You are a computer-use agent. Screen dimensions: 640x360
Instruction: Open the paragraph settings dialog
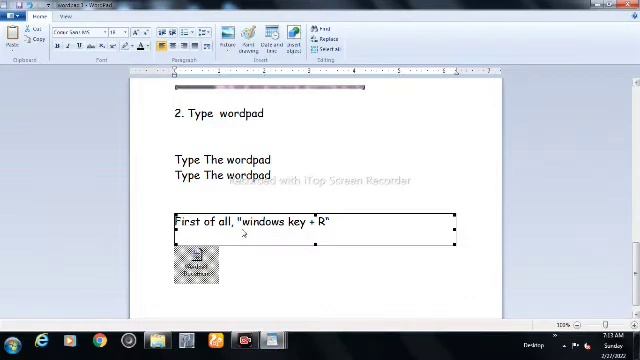(207, 46)
